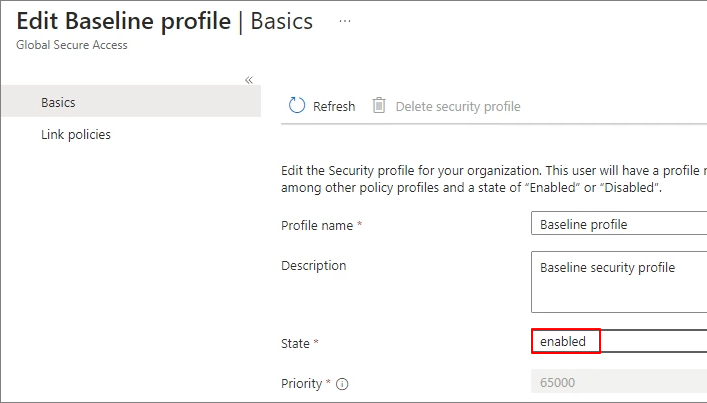
Task: Click Delete security profile button text
Action: coord(458,106)
